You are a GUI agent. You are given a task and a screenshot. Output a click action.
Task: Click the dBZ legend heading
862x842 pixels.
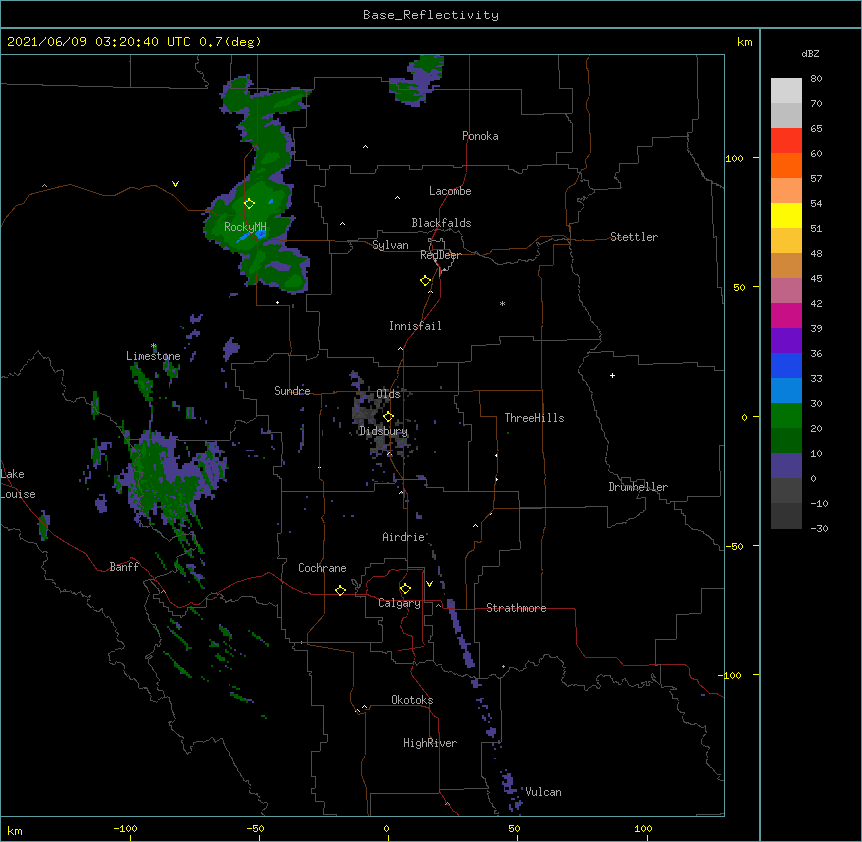pos(810,54)
